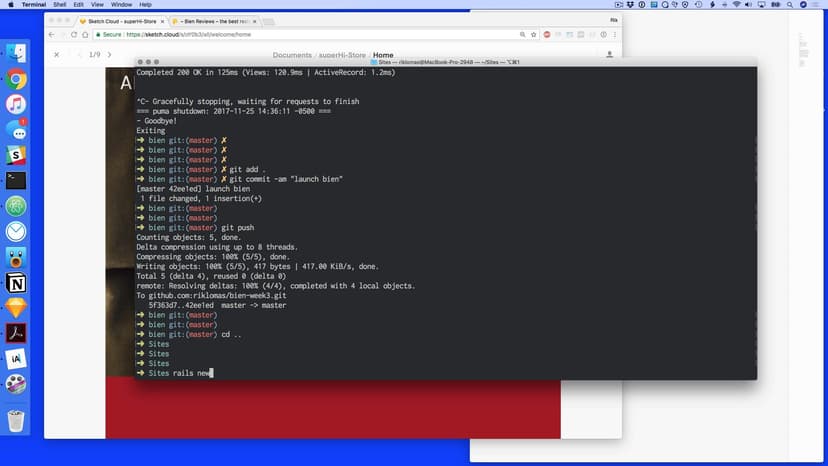The width and height of the screenshot is (828, 466).
Task: Launch iTunes from the dock
Action: tap(16, 104)
